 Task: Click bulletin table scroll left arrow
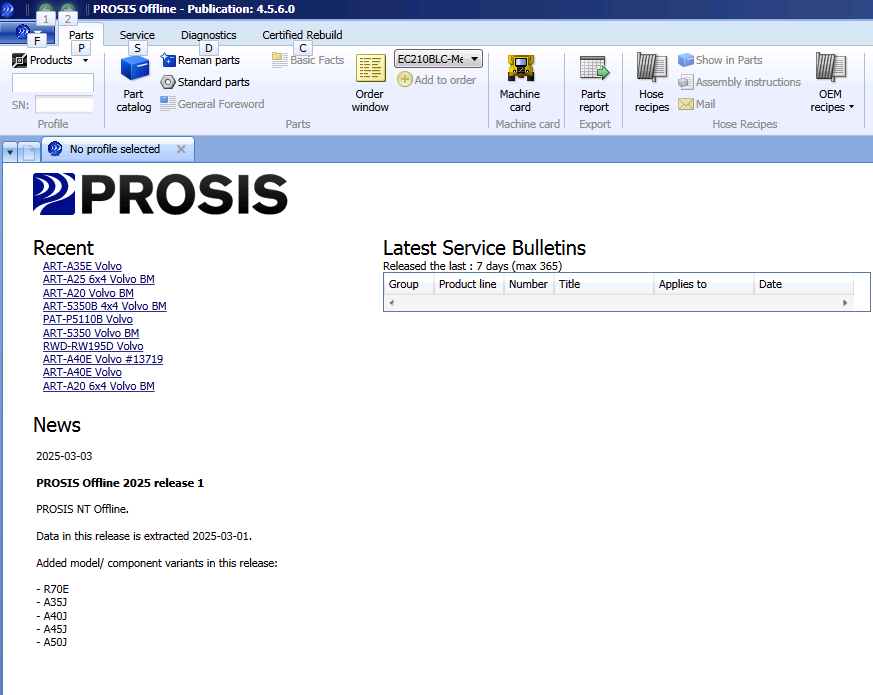[x=392, y=303]
